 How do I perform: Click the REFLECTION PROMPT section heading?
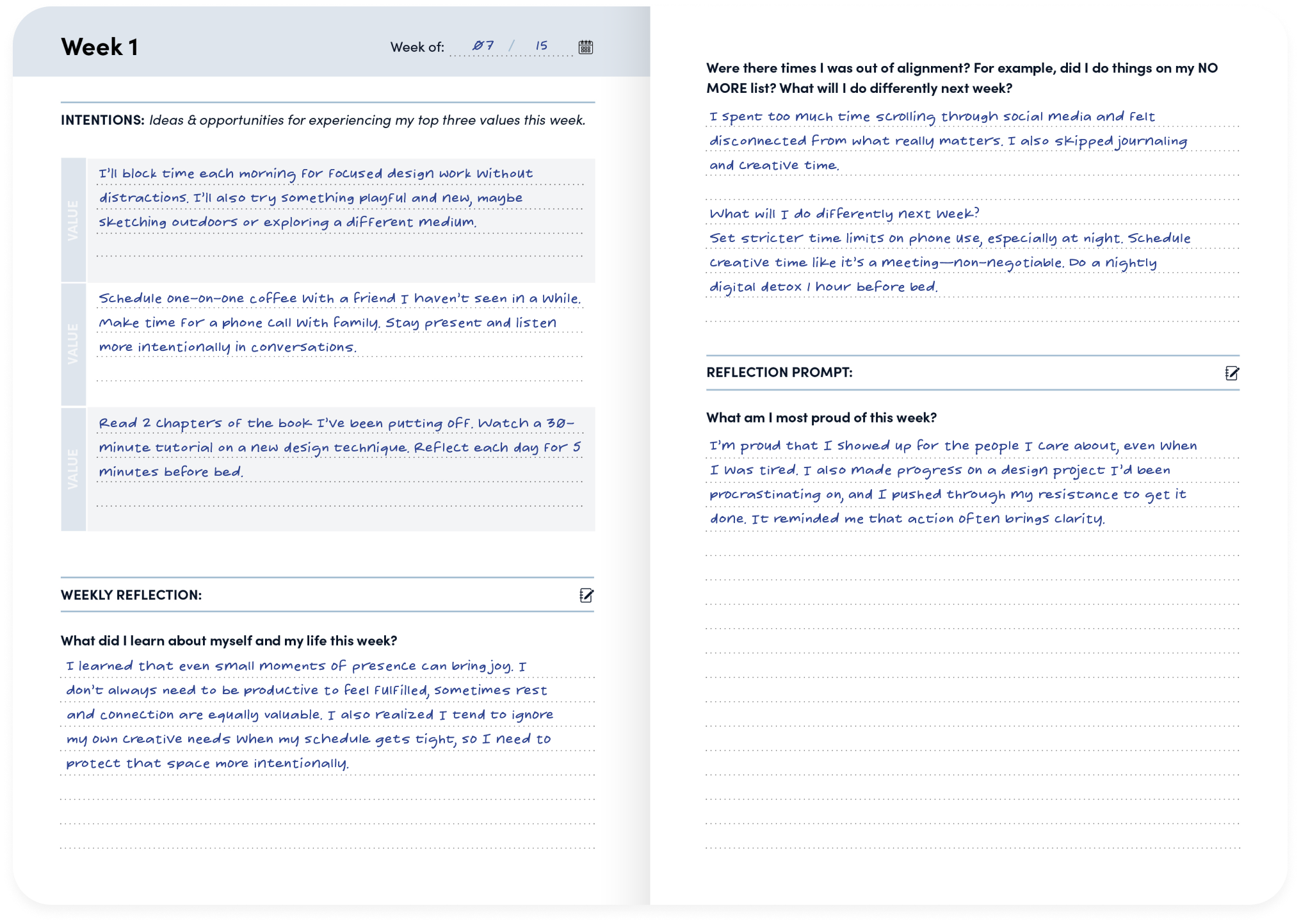tap(779, 372)
